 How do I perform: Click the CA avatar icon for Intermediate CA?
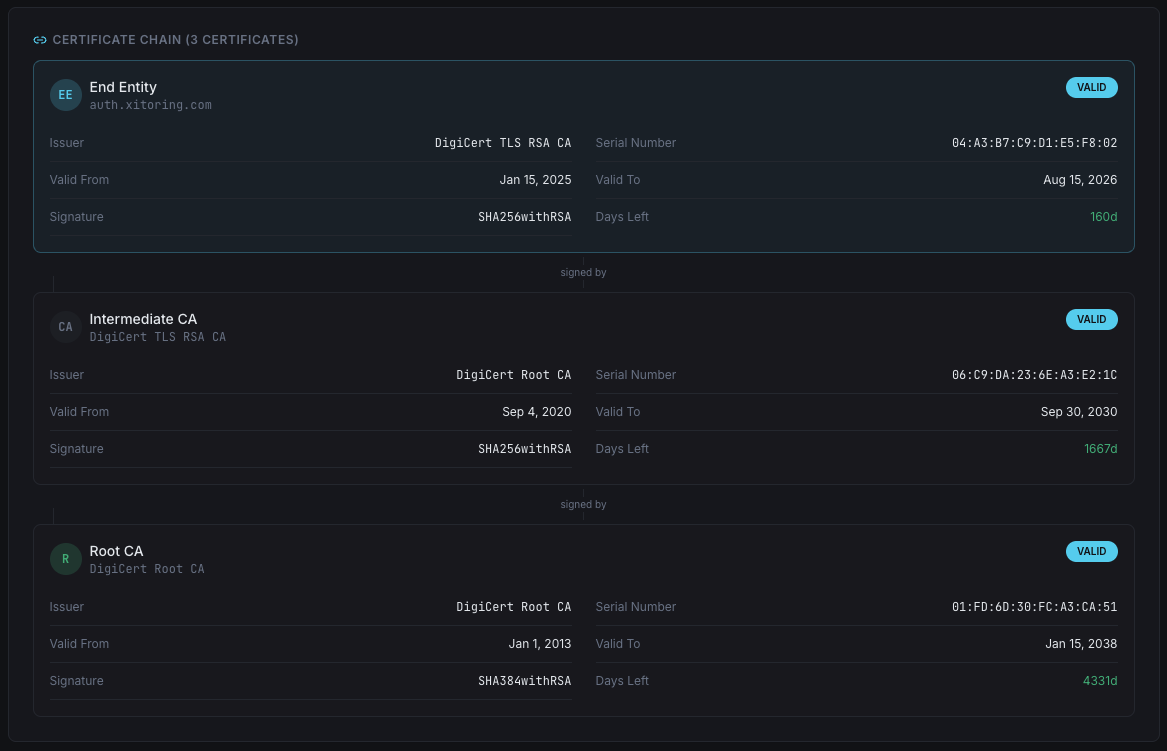pyautogui.click(x=66, y=327)
